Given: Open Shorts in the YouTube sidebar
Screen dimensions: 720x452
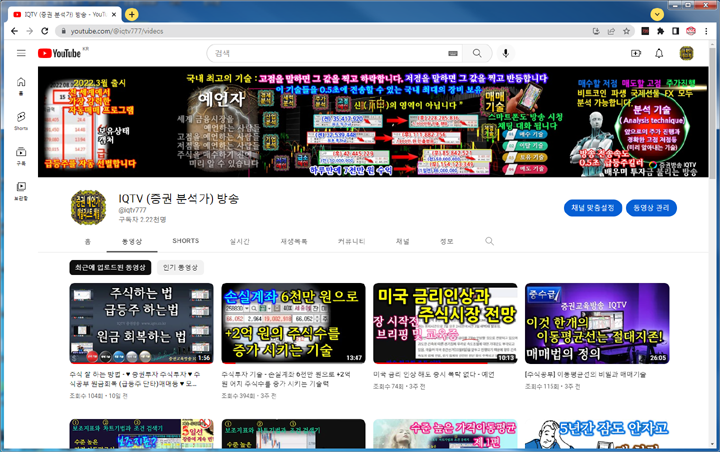Looking at the screenshot, I should 21,121.
